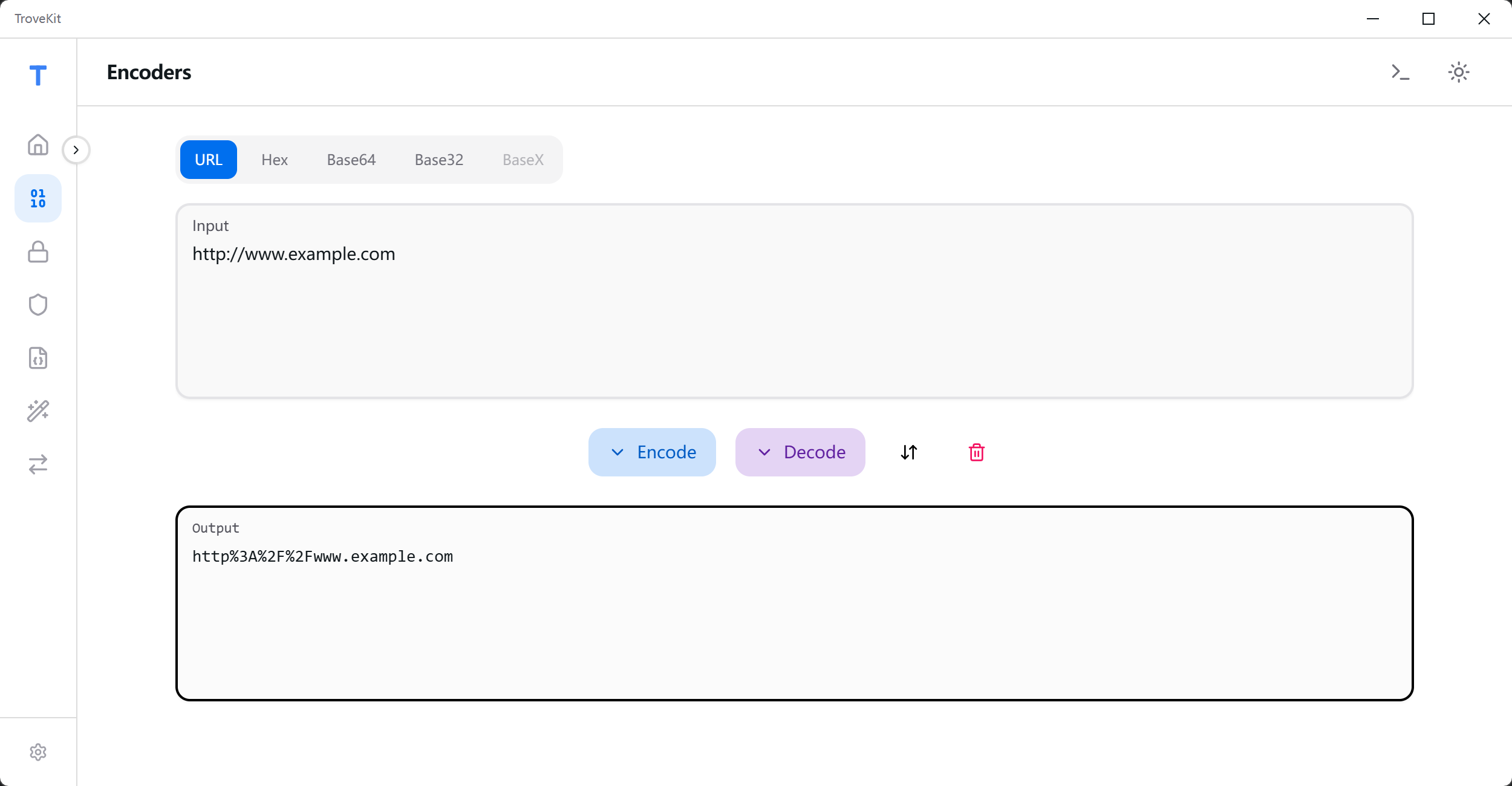Select the magic wand generator tool

[37, 411]
